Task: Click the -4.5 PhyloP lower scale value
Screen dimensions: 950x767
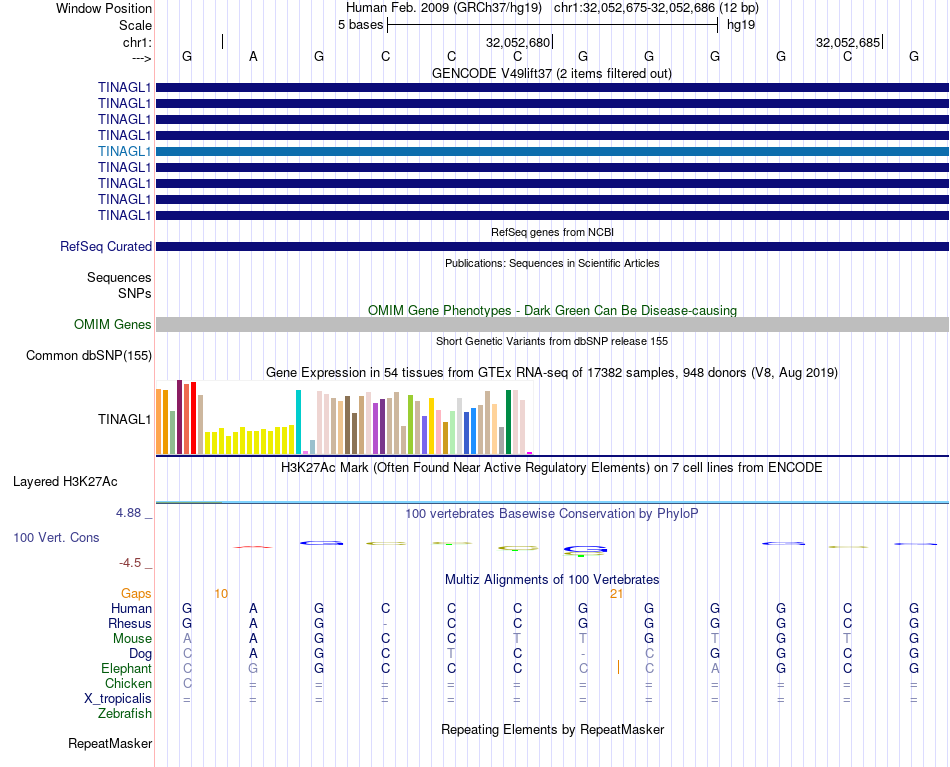Action: coord(130,563)
